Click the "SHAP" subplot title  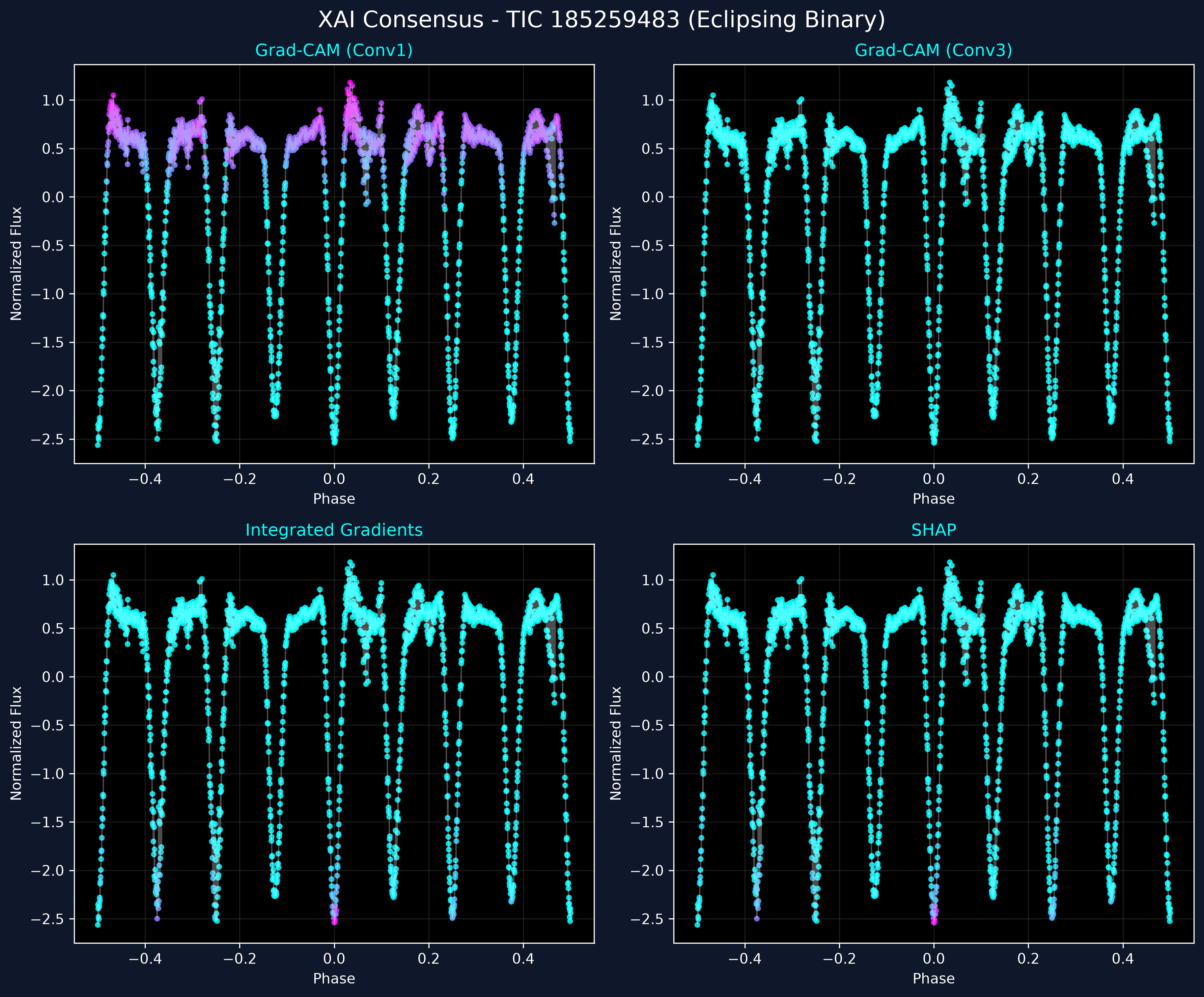(933, 530)
